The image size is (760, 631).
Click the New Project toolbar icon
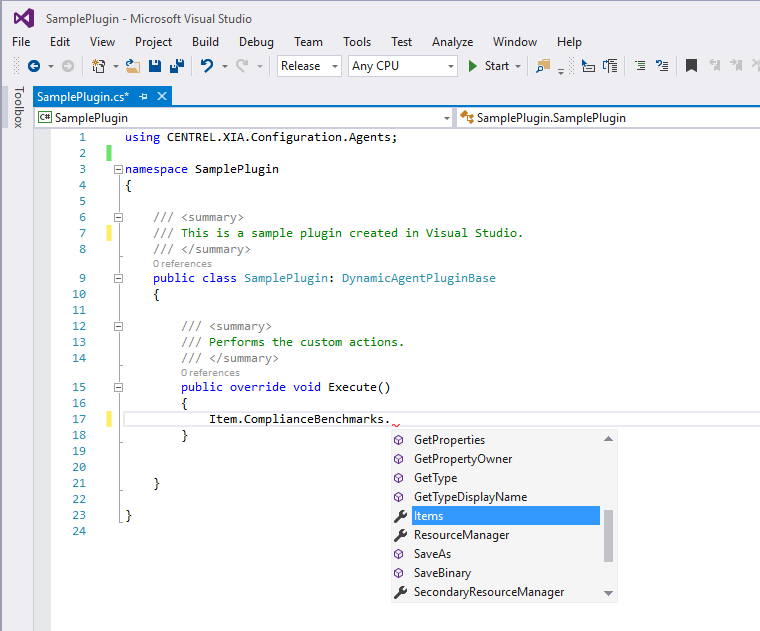tap(98, 66)
